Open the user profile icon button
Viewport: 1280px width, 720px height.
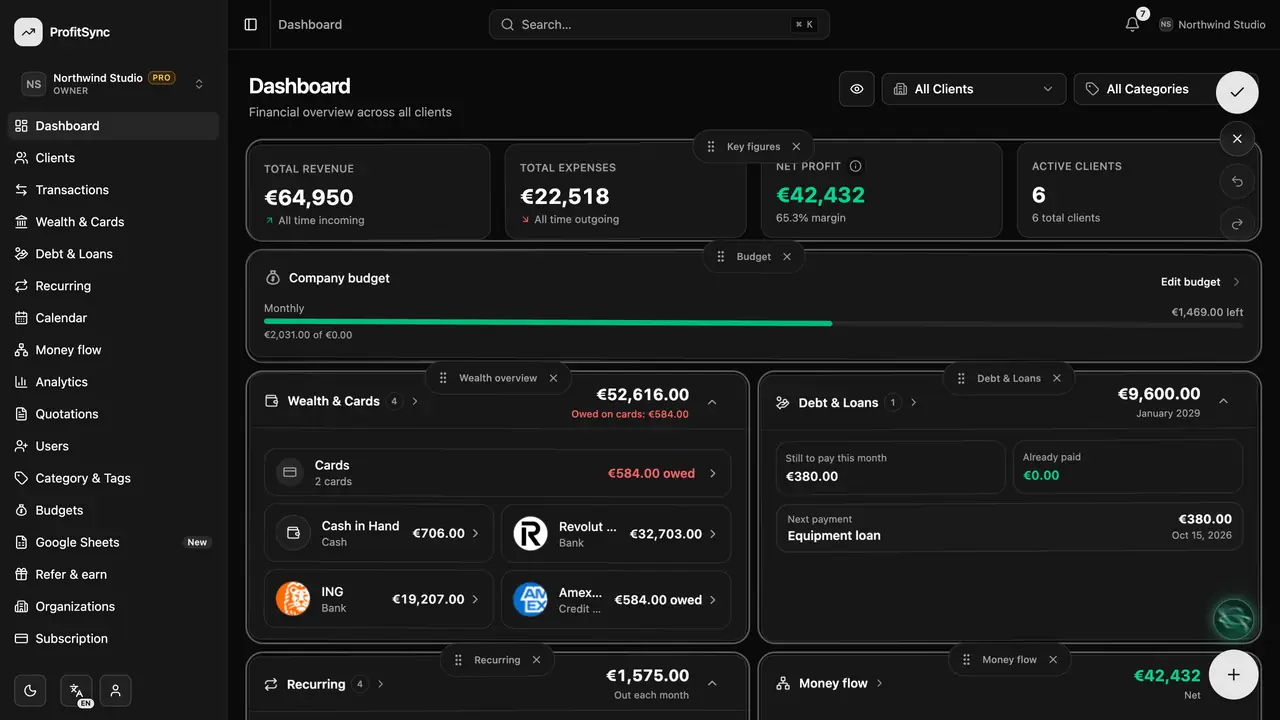click(x=116, y=690)
